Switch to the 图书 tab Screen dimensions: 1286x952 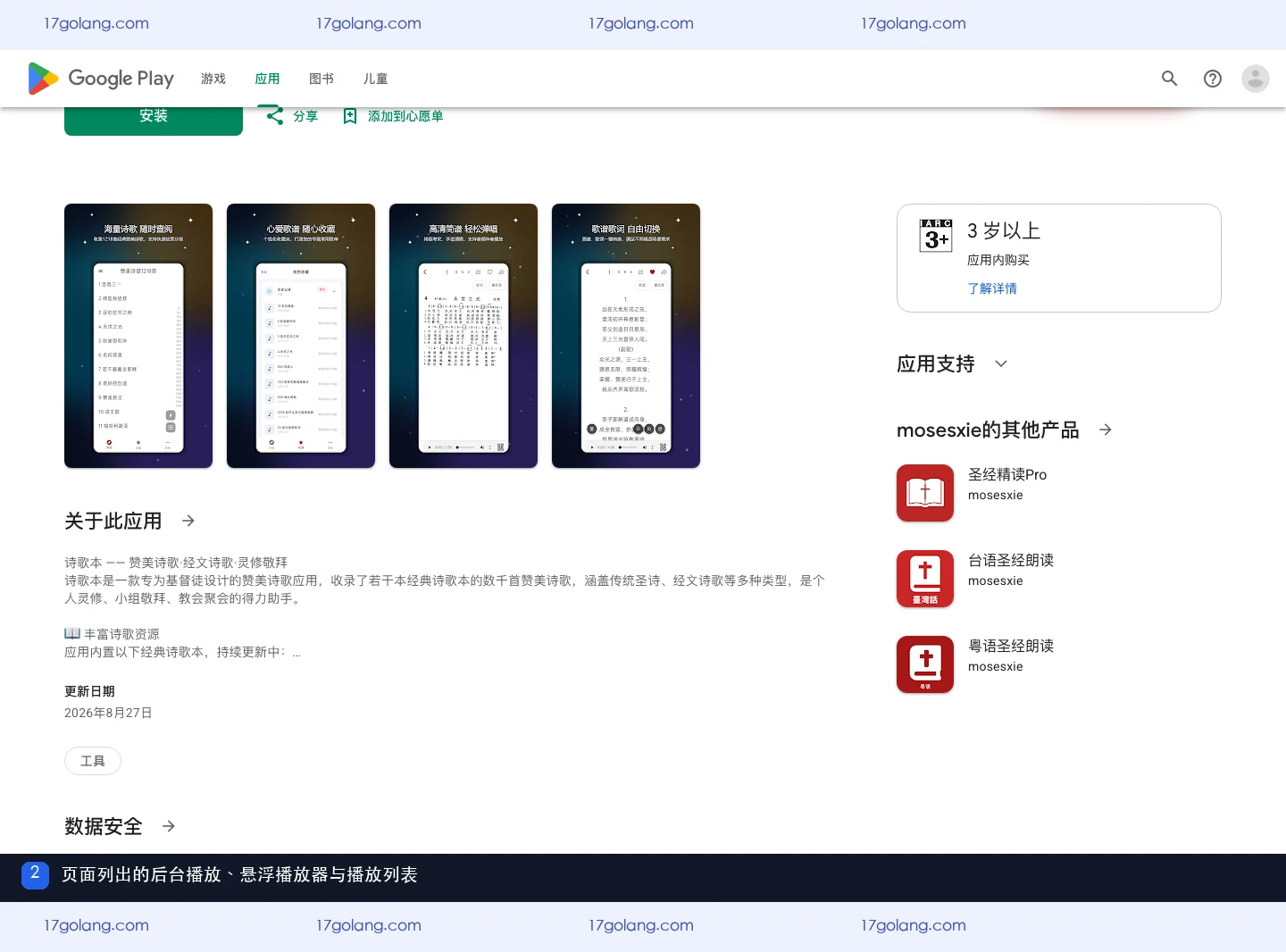[x=321, y=79]
